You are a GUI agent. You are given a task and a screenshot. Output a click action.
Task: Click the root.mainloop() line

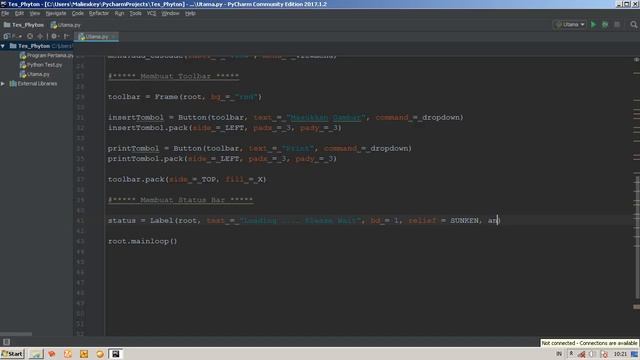(x=142, y=241)
